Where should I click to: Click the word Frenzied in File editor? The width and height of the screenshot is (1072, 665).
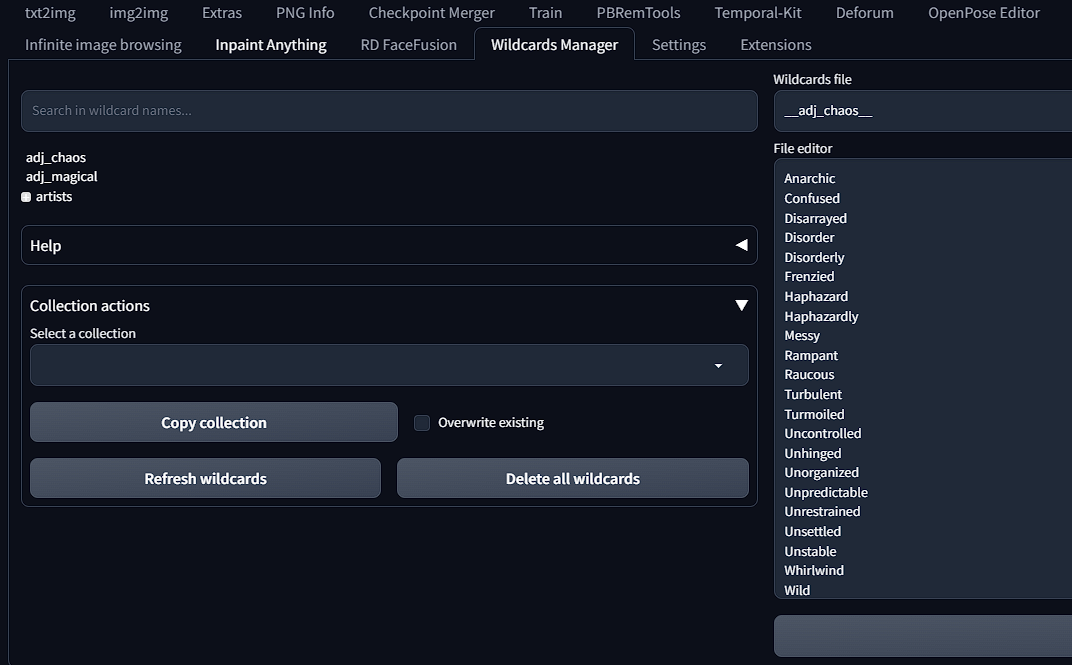tap(809, 277)
